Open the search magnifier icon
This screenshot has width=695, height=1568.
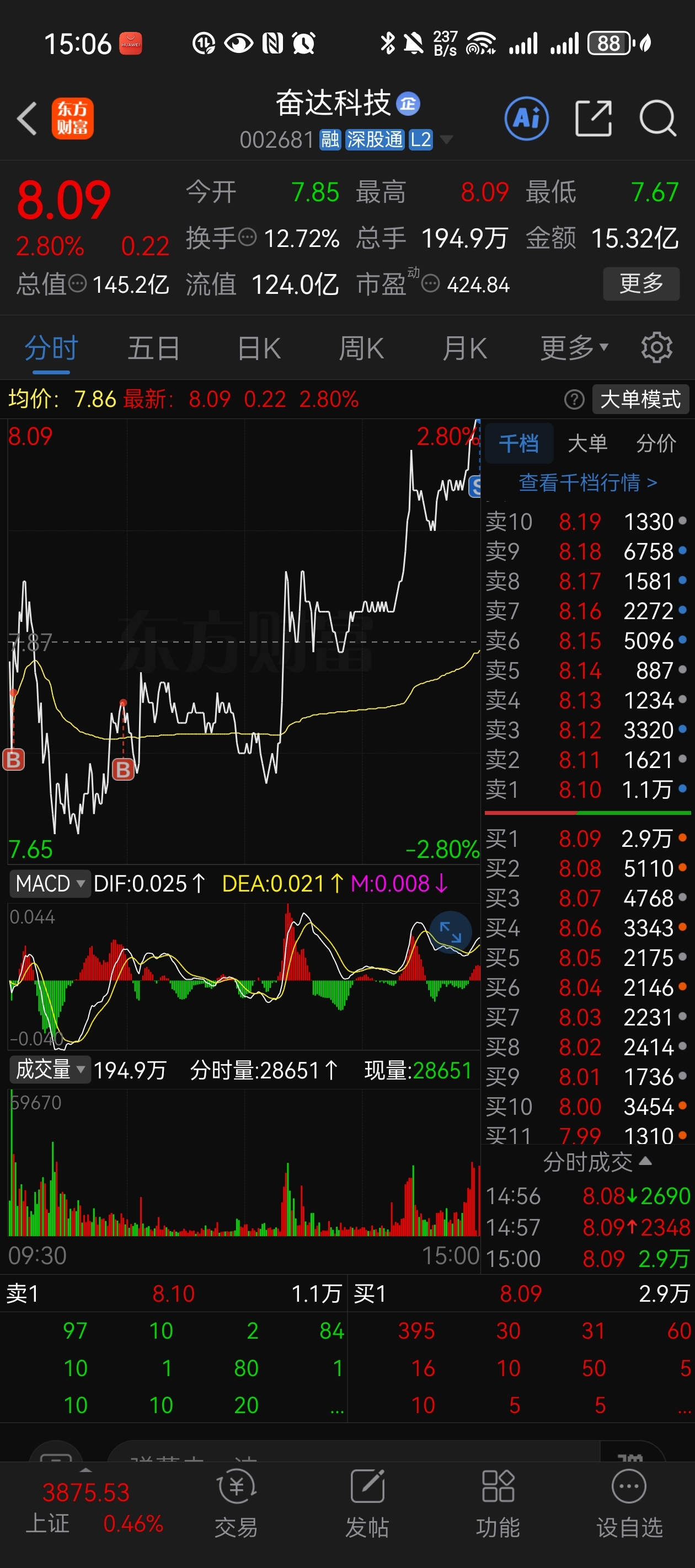[x=658, y=118]
